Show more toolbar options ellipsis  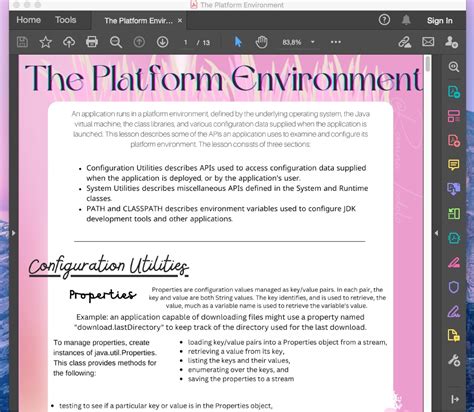point(336,42)
